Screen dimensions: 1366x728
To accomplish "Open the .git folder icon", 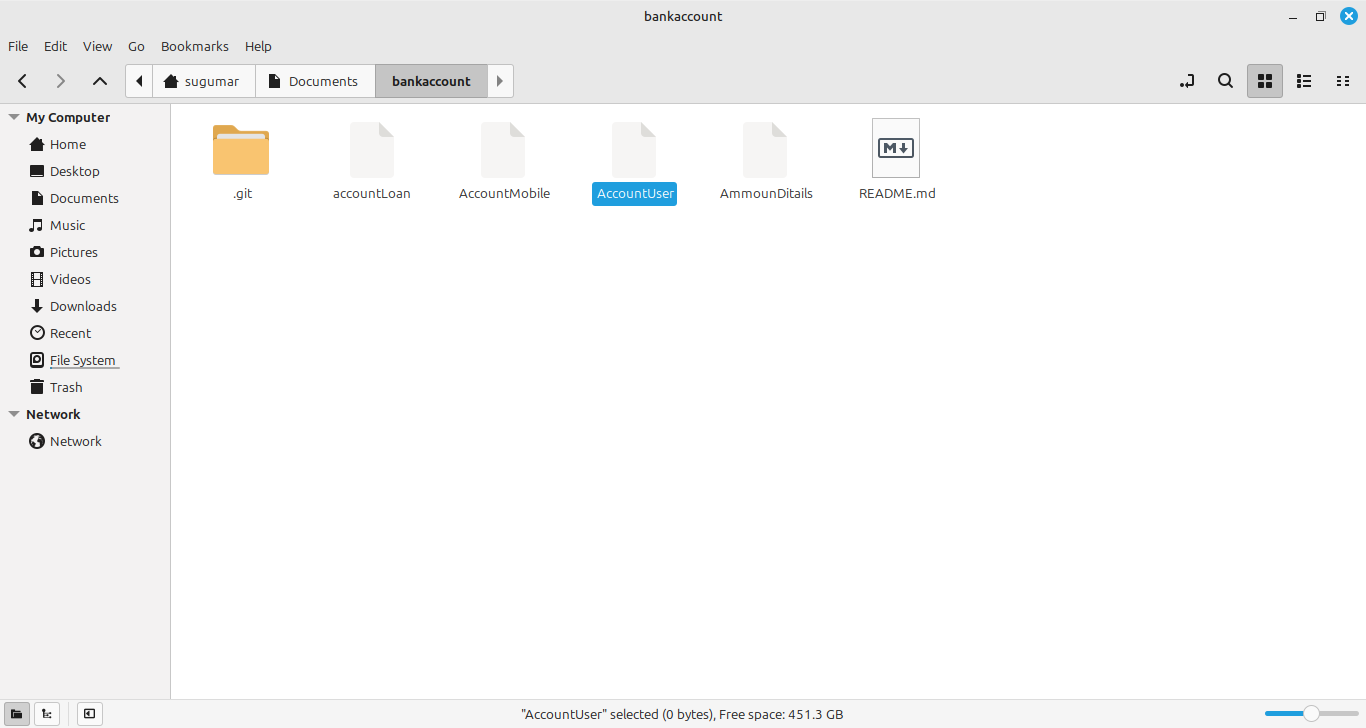I will pyautogui.click(x=241, y=150).
